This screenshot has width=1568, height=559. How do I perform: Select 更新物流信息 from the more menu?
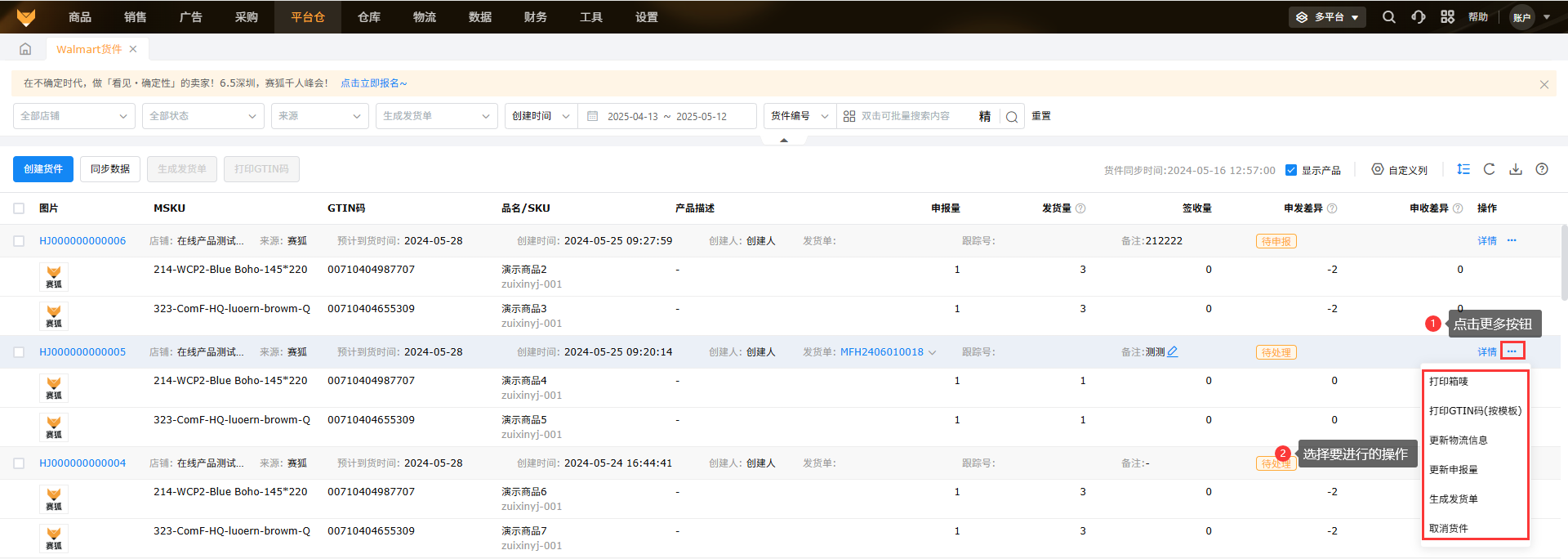(x=1458, y=440)
